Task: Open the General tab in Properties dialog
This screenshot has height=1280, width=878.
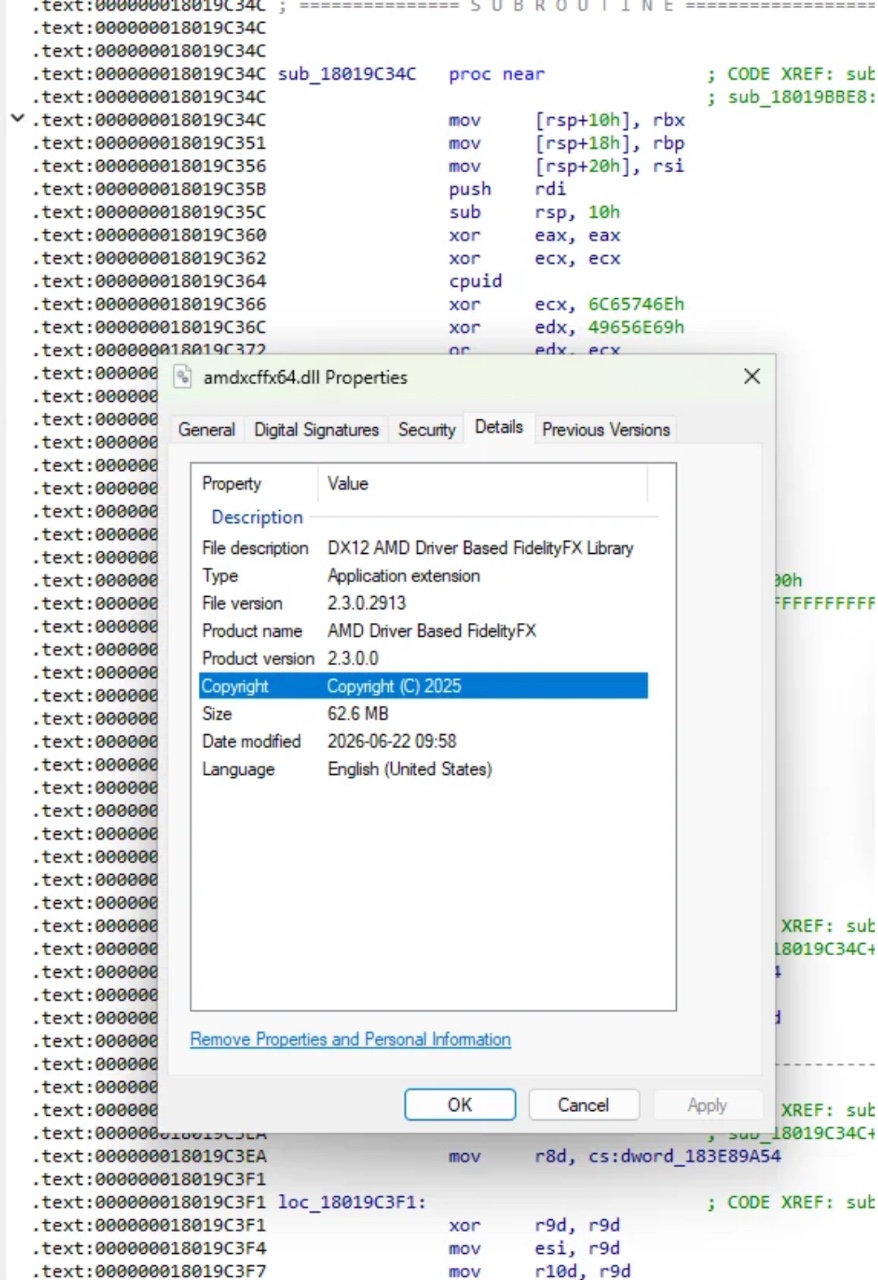Action: (206, 429)
